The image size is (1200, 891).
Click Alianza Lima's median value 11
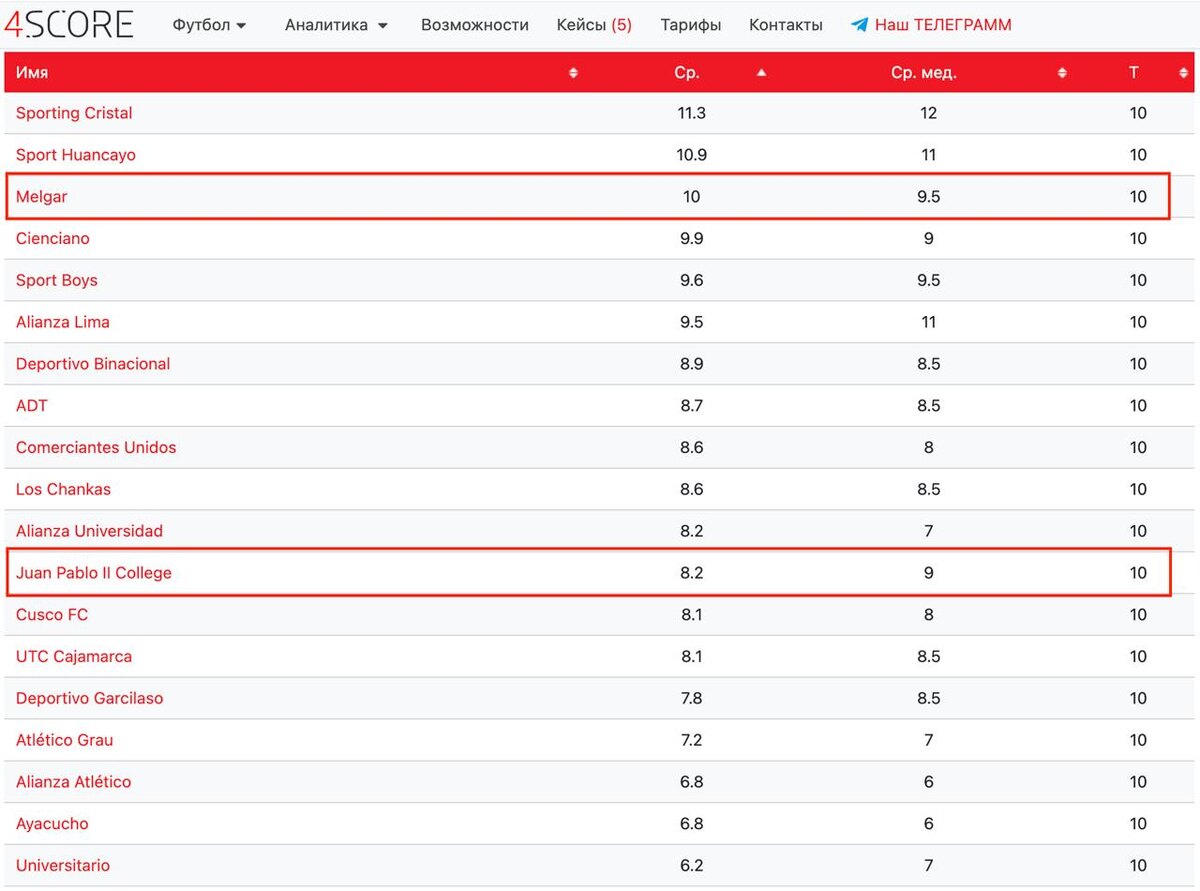tap(929, 322)
